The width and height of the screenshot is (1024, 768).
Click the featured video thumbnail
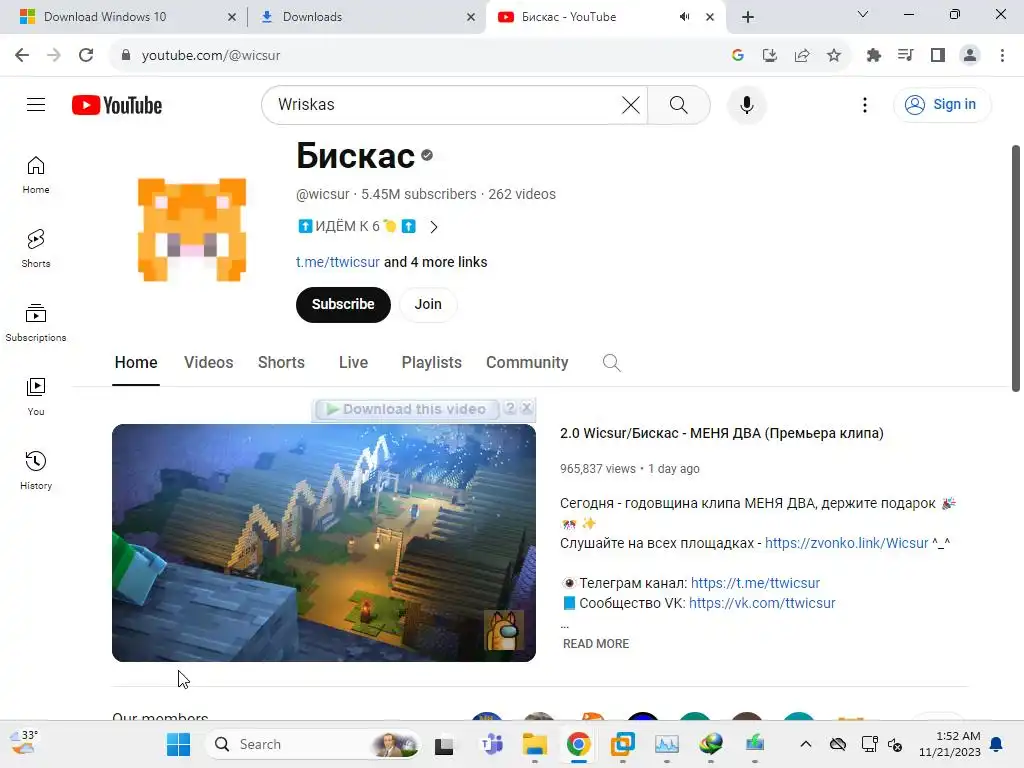tap(324, 543)
